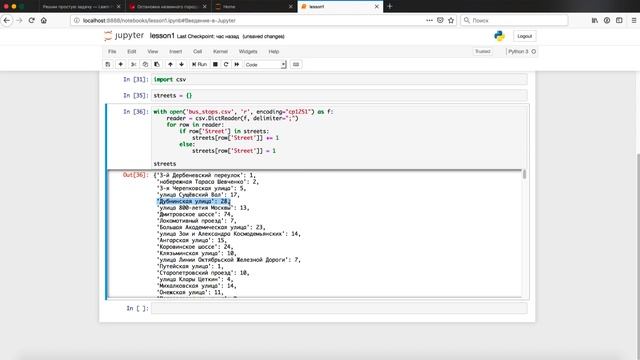640x360 pixels.
Task: Open page actions three-dots menu in address bar
Action: (x=429, y=20)
